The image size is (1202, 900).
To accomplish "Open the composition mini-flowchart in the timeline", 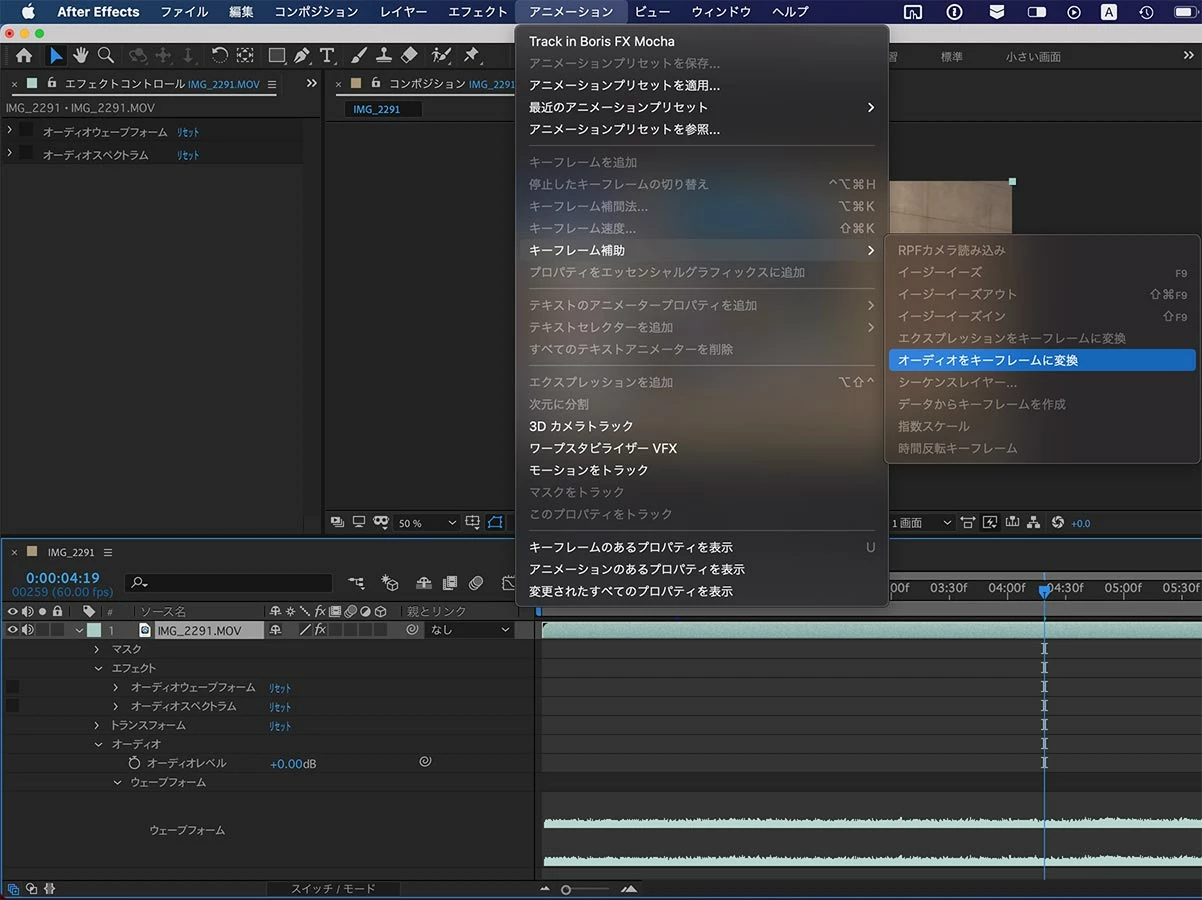I will coord(356,583).
